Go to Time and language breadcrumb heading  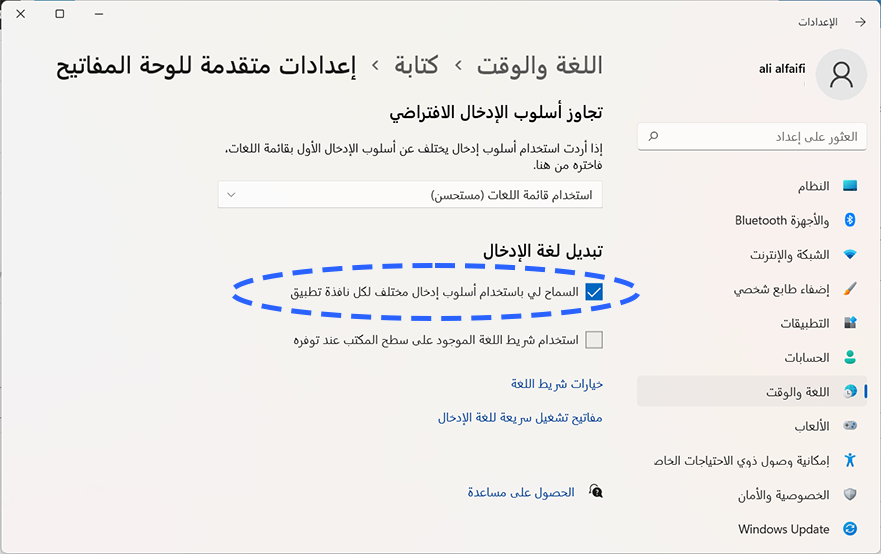pos(539,66)
